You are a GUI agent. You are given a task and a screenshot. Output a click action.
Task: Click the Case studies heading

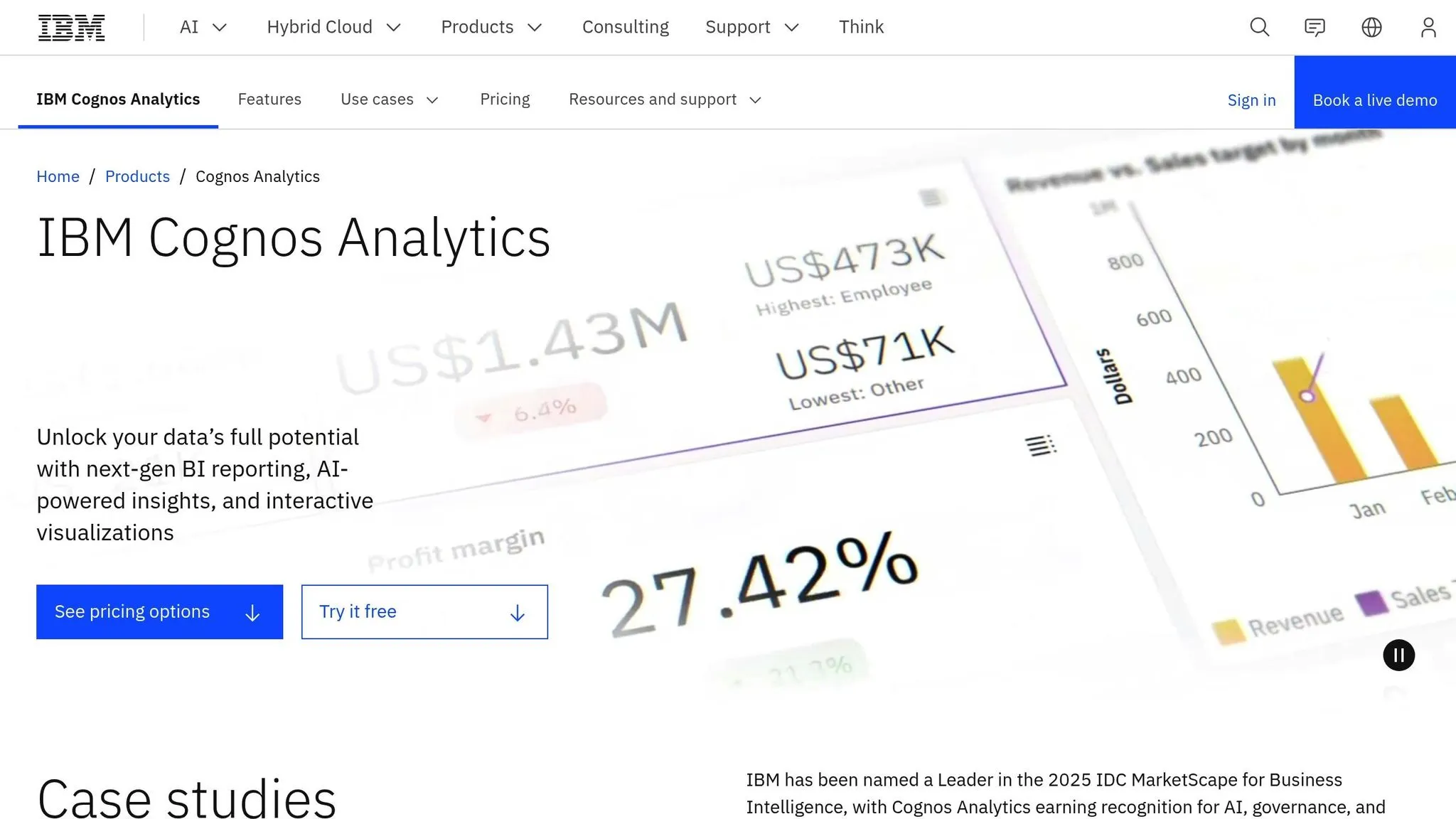click(186, 798)
